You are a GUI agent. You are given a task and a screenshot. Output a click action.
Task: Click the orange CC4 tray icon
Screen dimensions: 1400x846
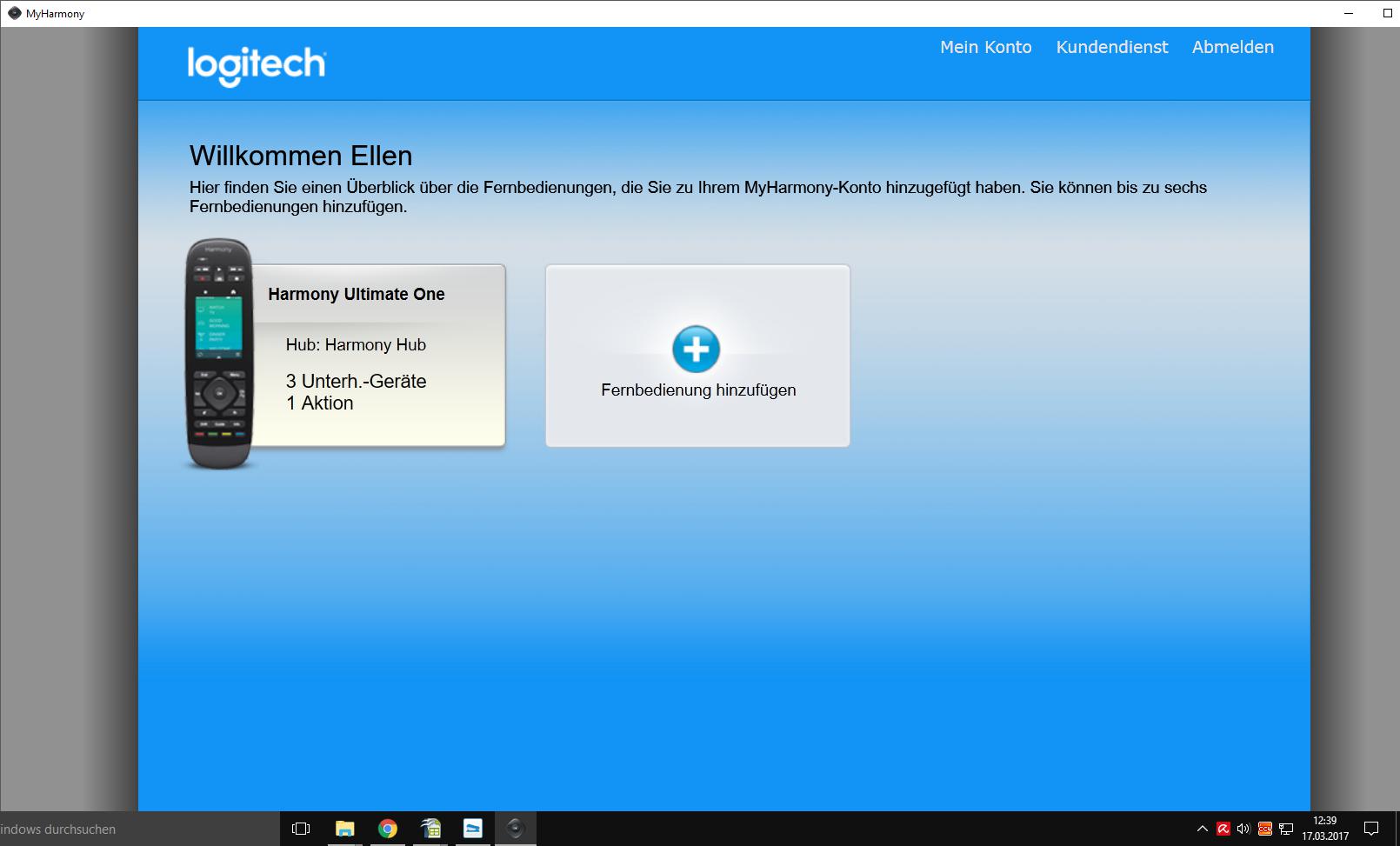1265,829
